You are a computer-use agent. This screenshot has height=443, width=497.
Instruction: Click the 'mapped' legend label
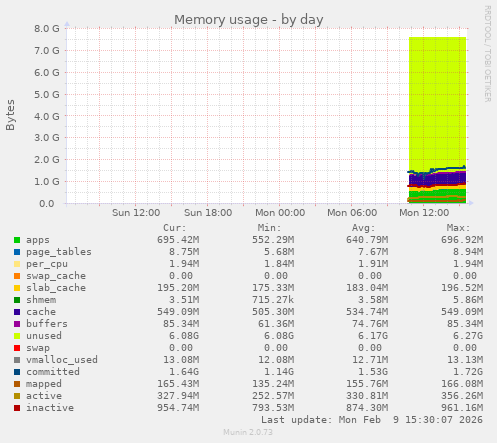coord(44,384)
